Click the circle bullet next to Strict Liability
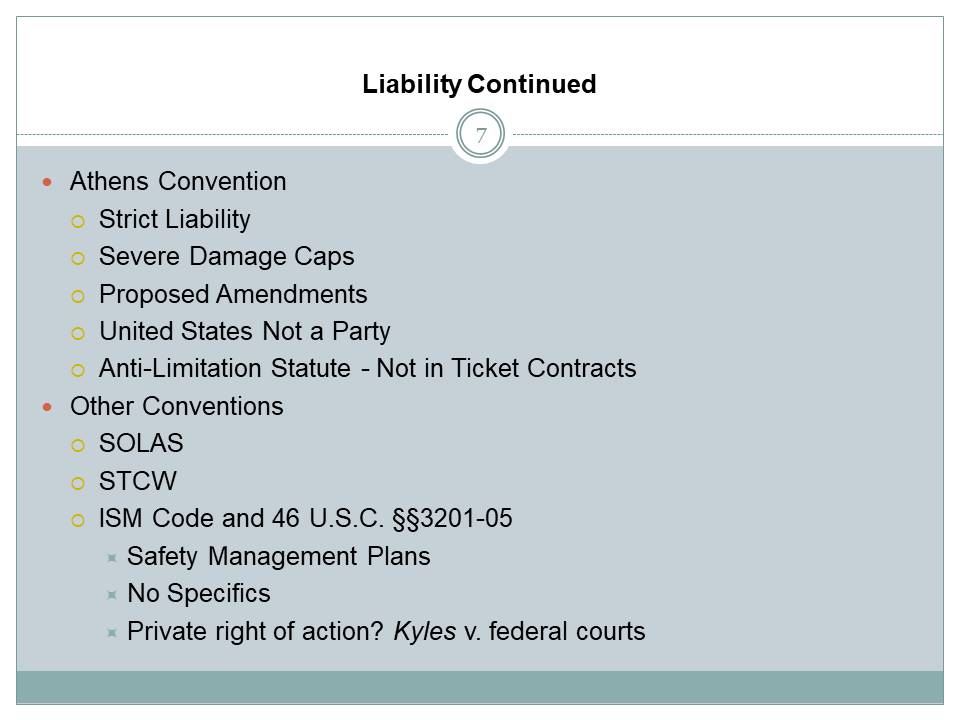The height and width of the screenshot is (720, 960). (x=78, y=220)
